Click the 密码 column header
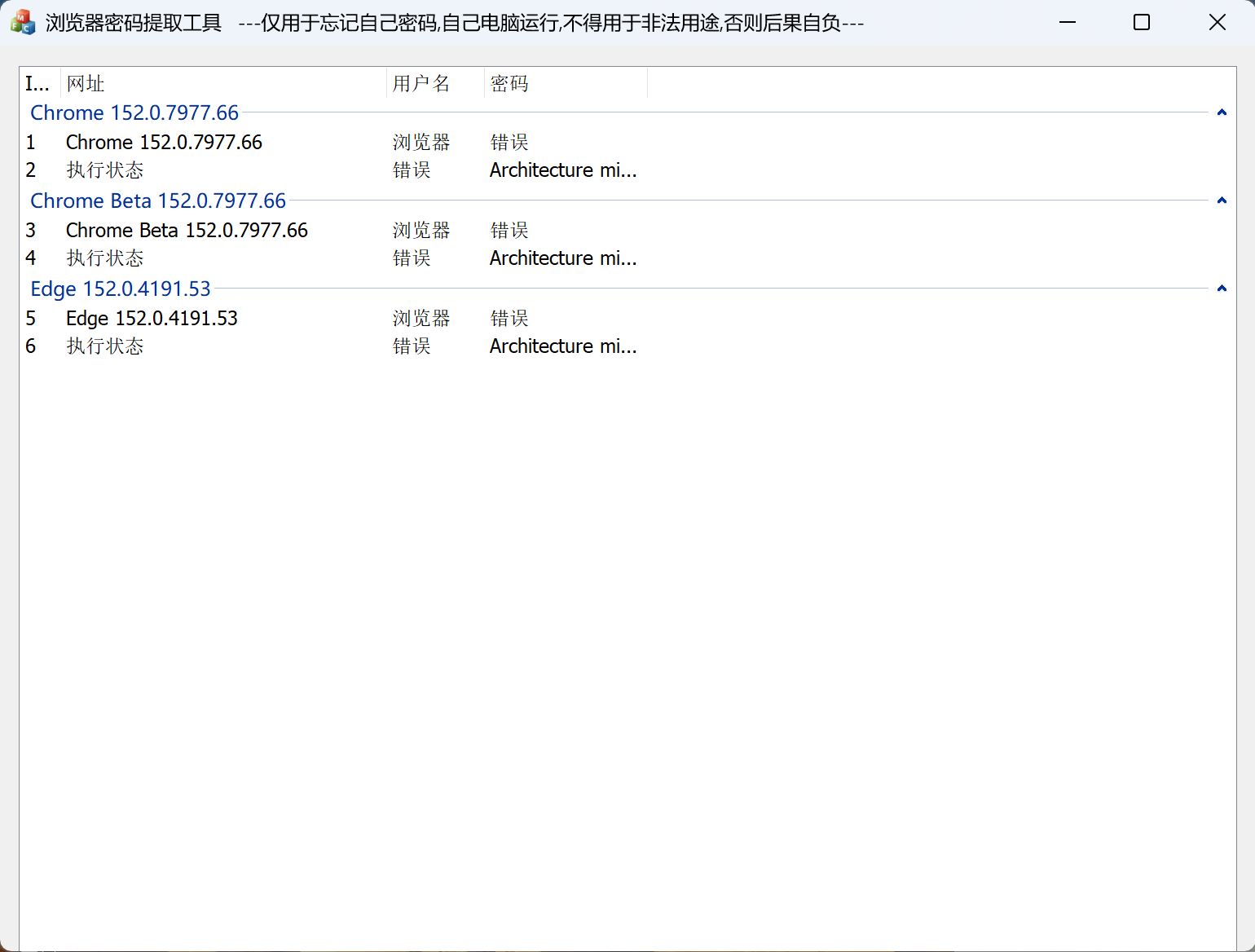The image size is (1255, 952). click(x=566, y=83)
